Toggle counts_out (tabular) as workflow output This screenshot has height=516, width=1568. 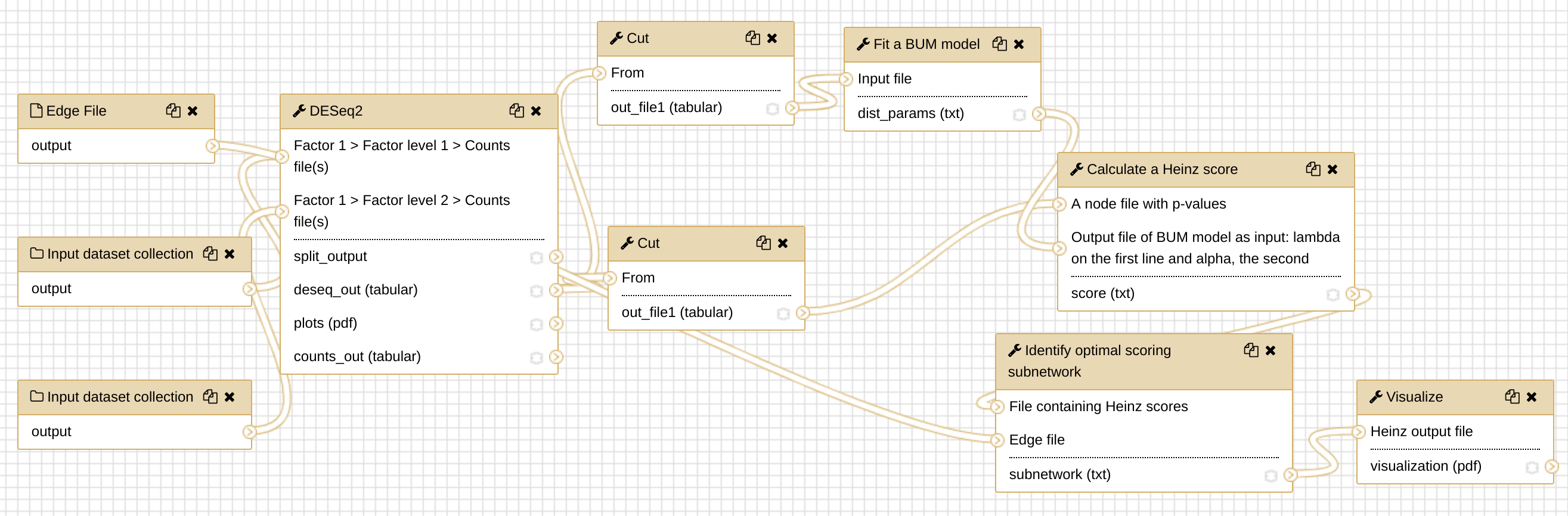[536, 358]
